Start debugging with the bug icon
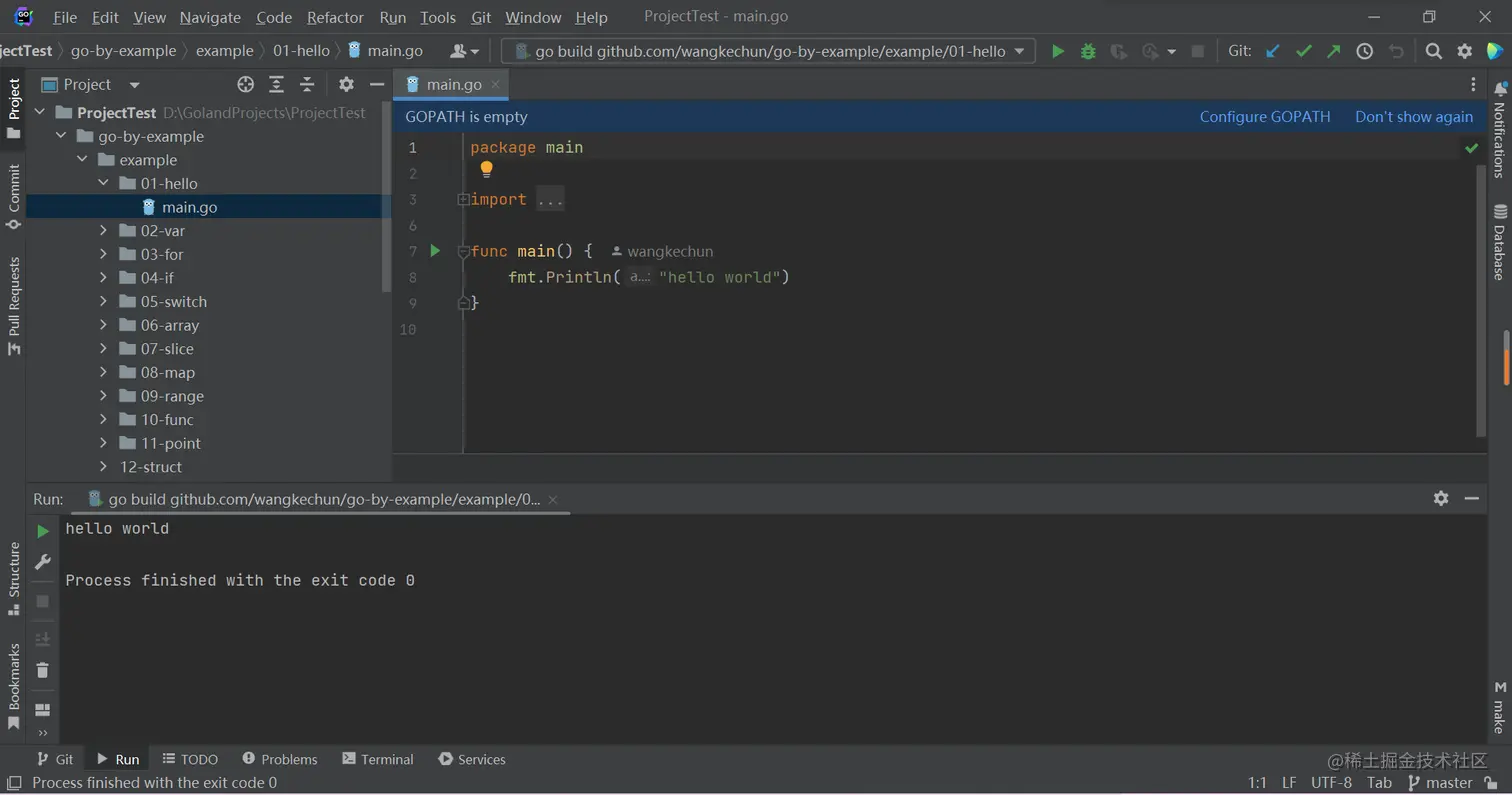 [x=1088, y=51]
